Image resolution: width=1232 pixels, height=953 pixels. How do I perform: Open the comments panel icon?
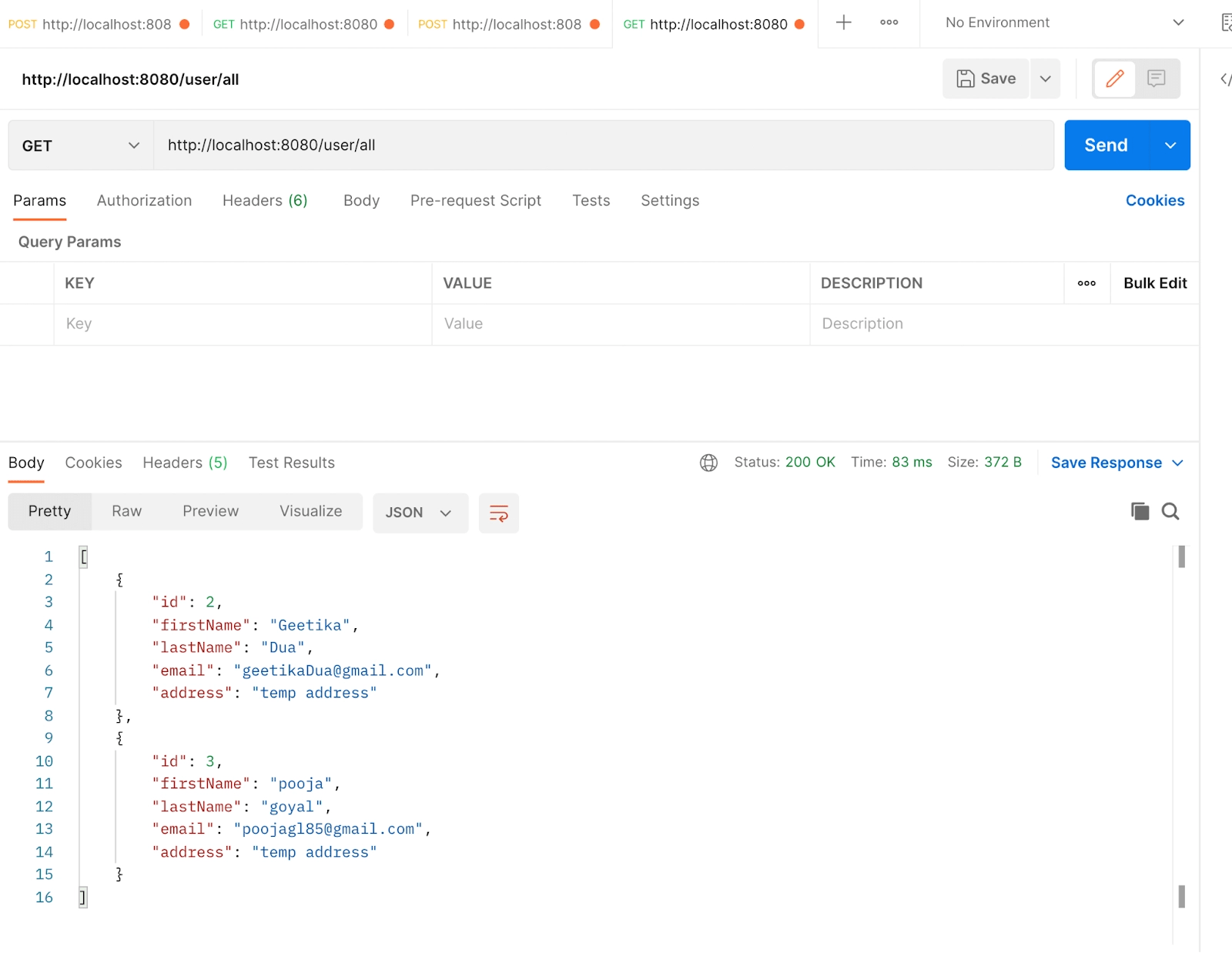1157,79
